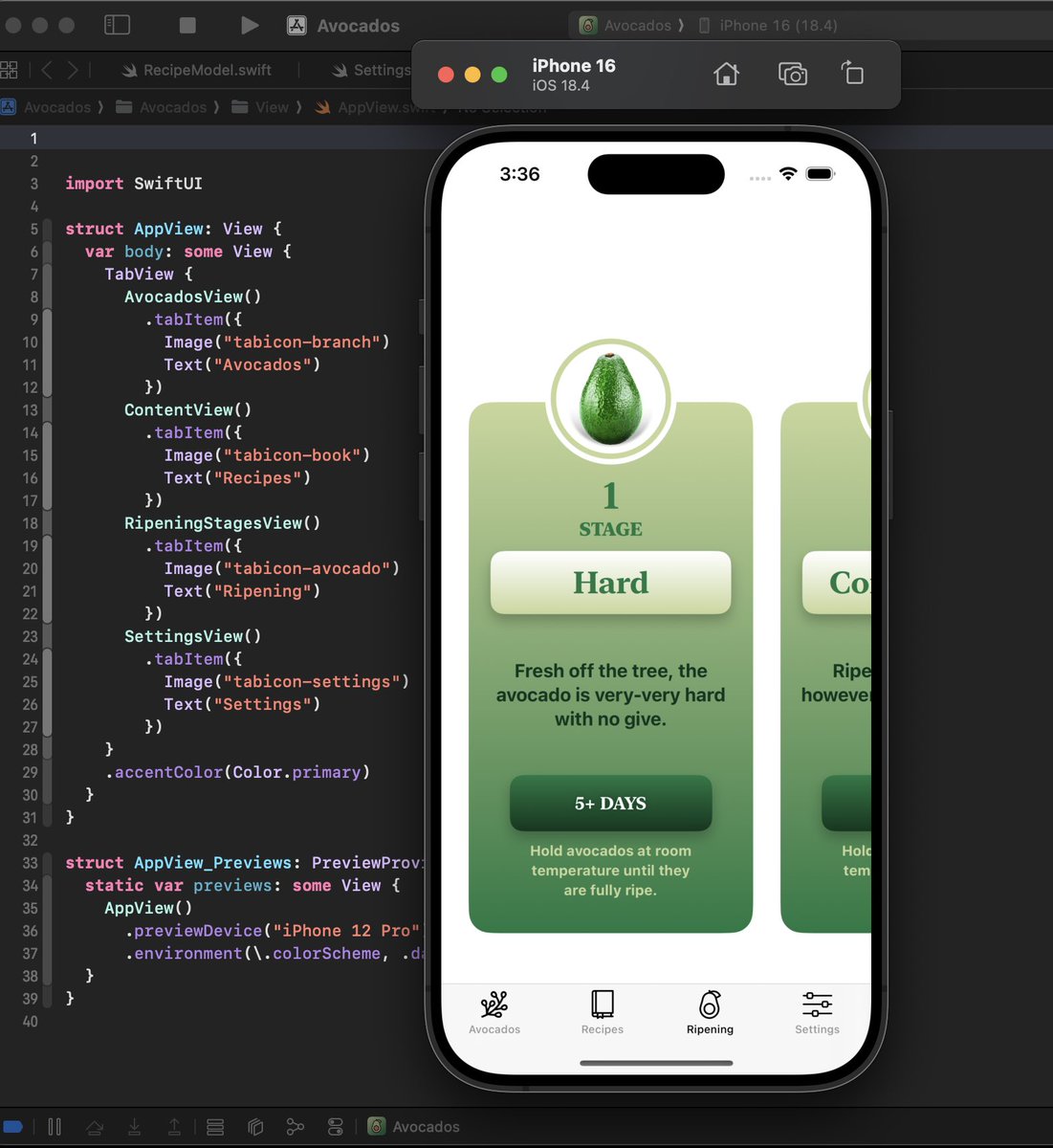Screen dimensions: 1053x1148
Task: Open the Avocados scheme in run destination bar
Action: (629, 26)
